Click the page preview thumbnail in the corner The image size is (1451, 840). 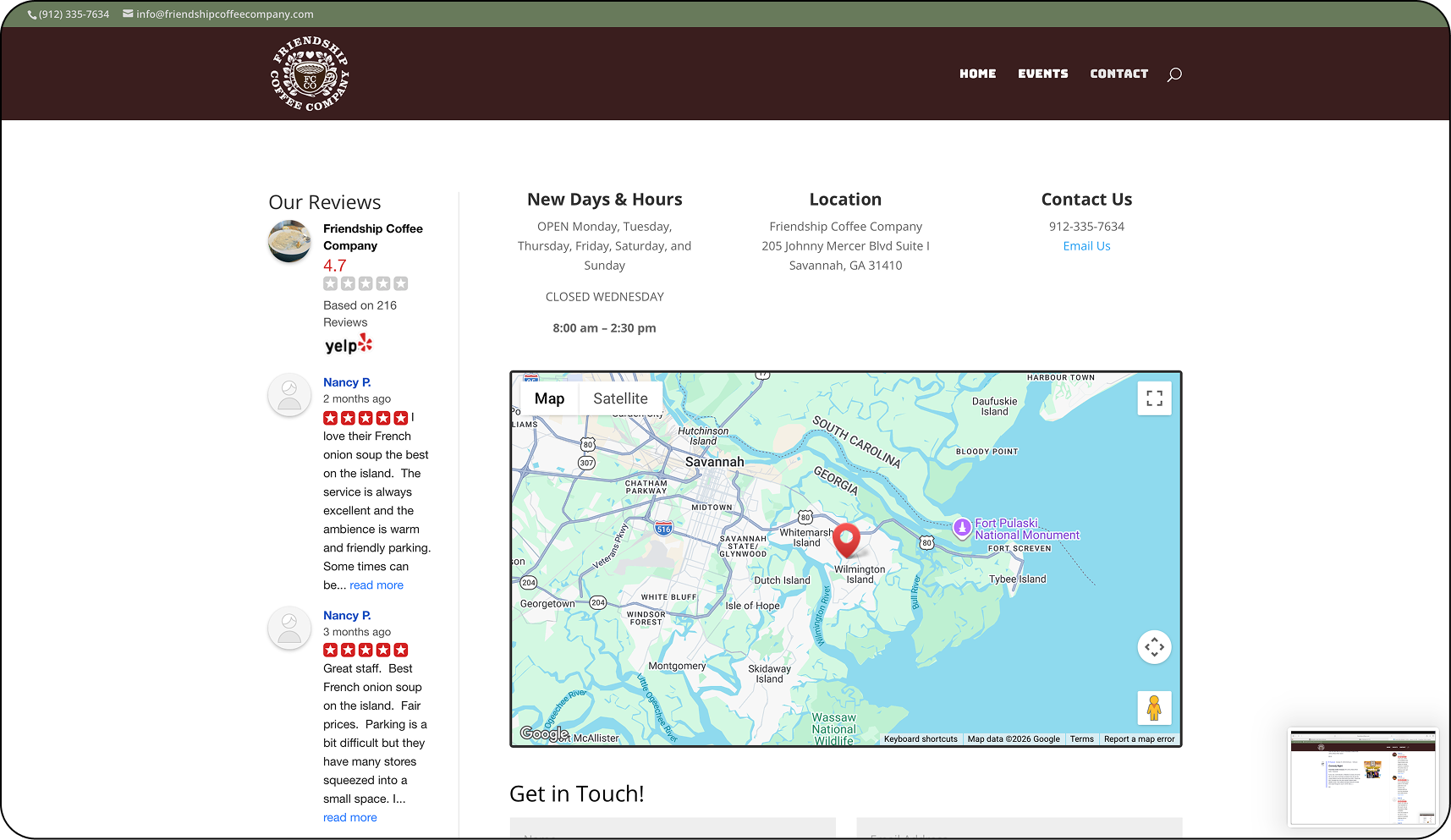pyautogui.click(x=1362, y=777)
